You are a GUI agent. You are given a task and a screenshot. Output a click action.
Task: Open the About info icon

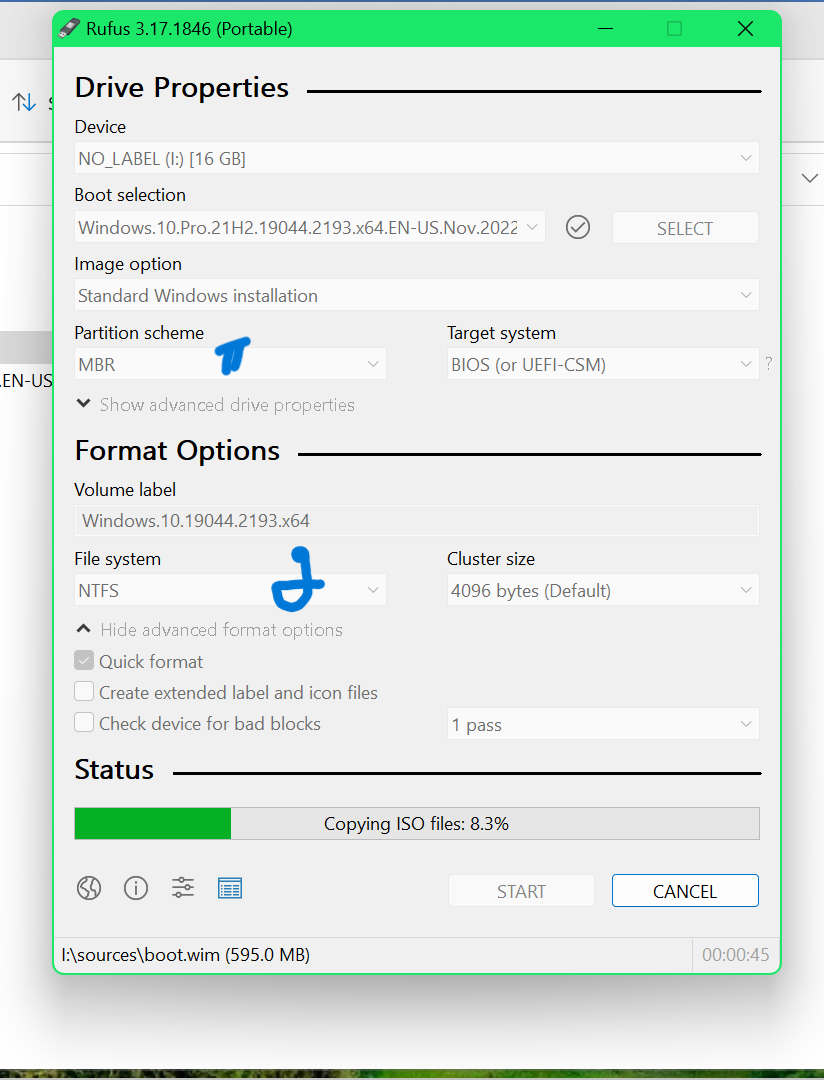(136, 889)
